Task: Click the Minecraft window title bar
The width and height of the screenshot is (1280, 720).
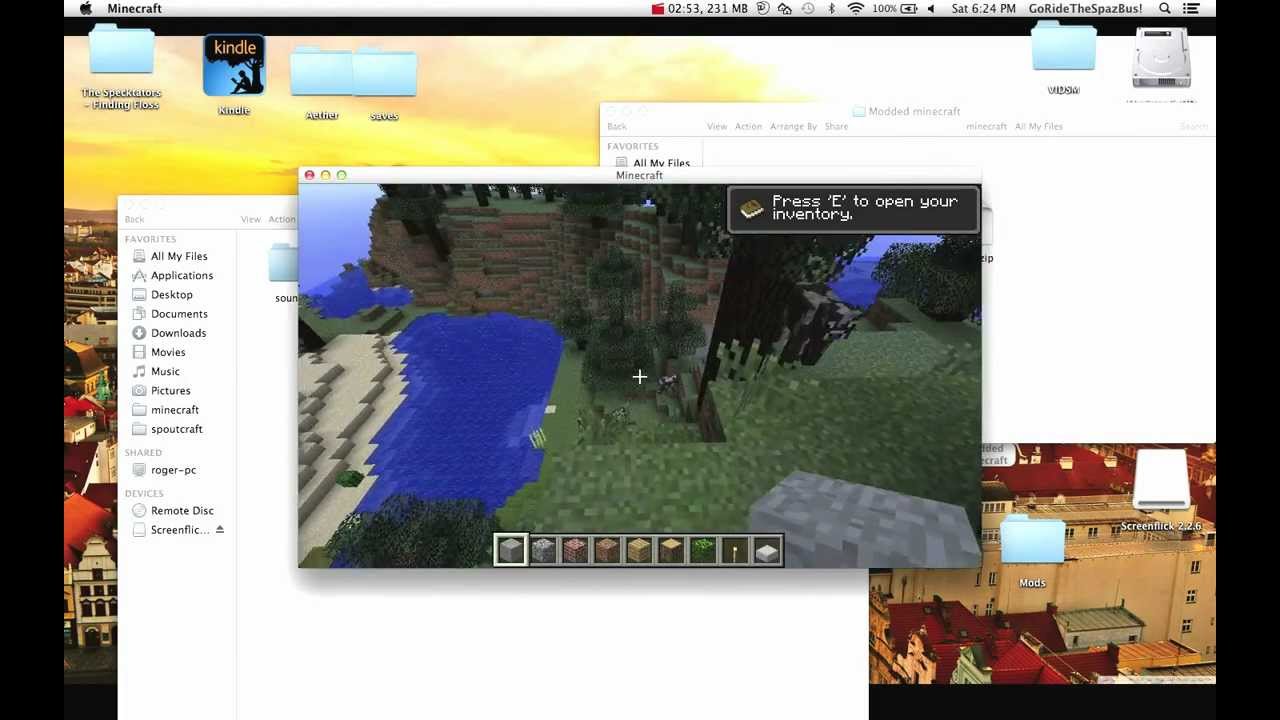Action: [x=639, y=175]
